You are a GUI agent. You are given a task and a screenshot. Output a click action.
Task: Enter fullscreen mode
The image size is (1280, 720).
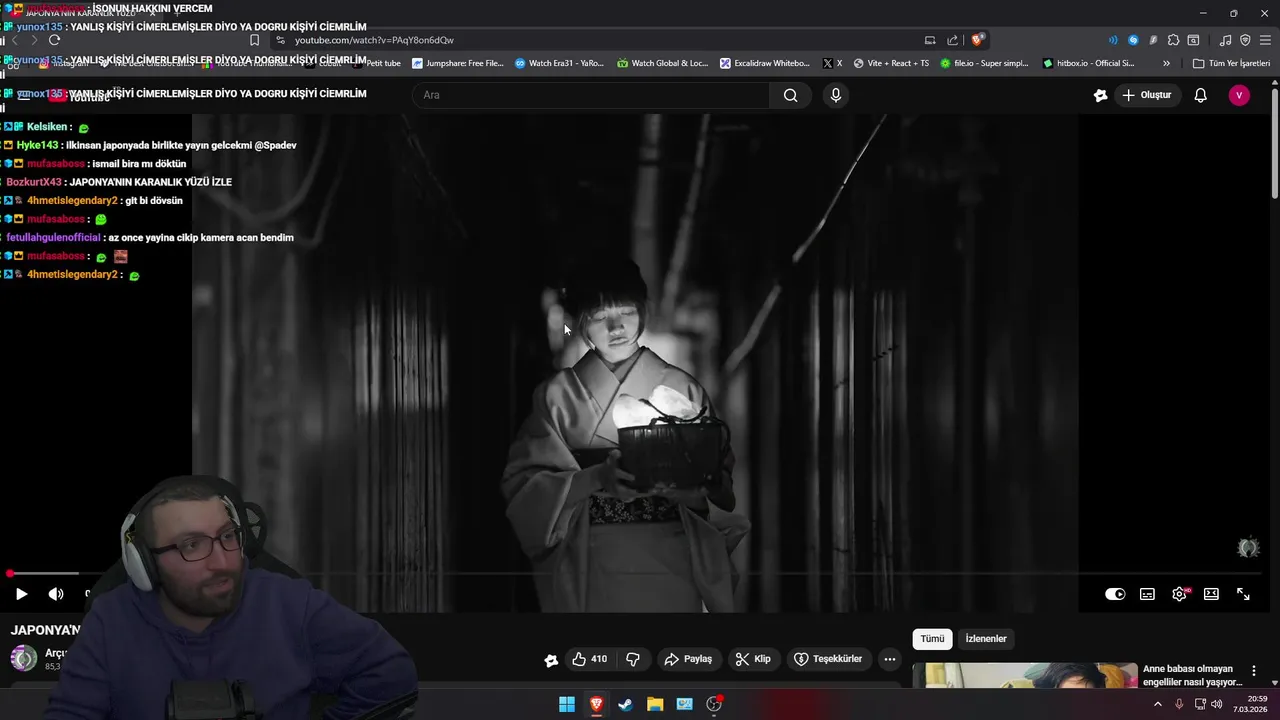(1243, 594)
